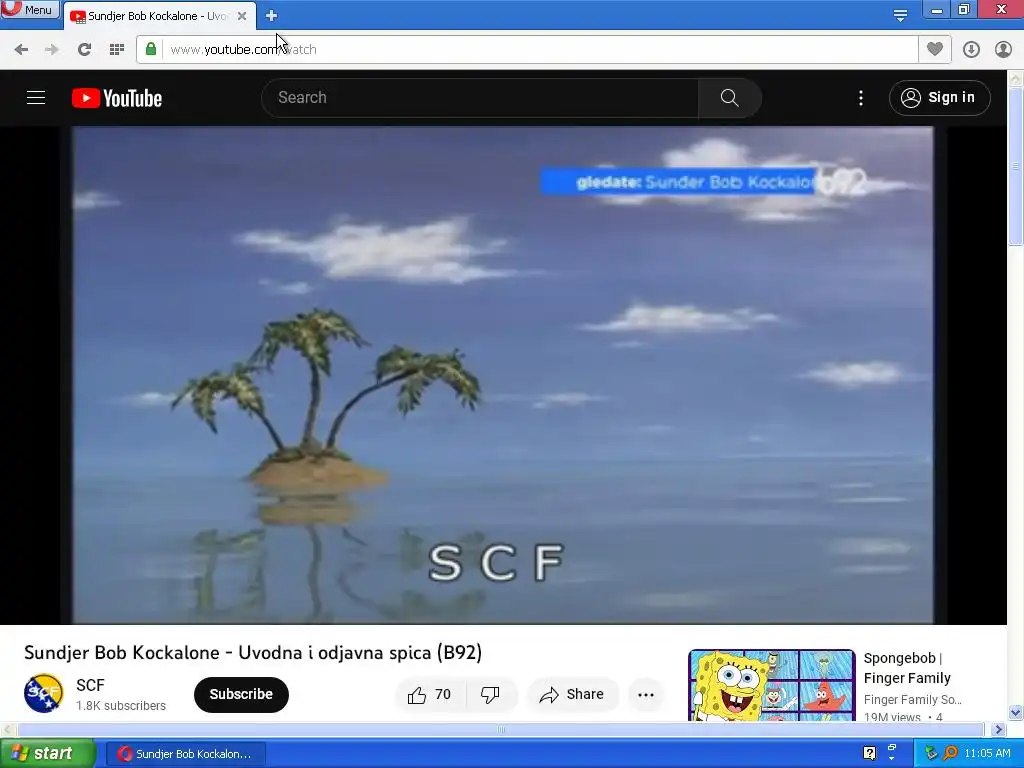This screenshot has width=1024, height=768.
Task: Click the Sign in button
Action: point(940,98)
